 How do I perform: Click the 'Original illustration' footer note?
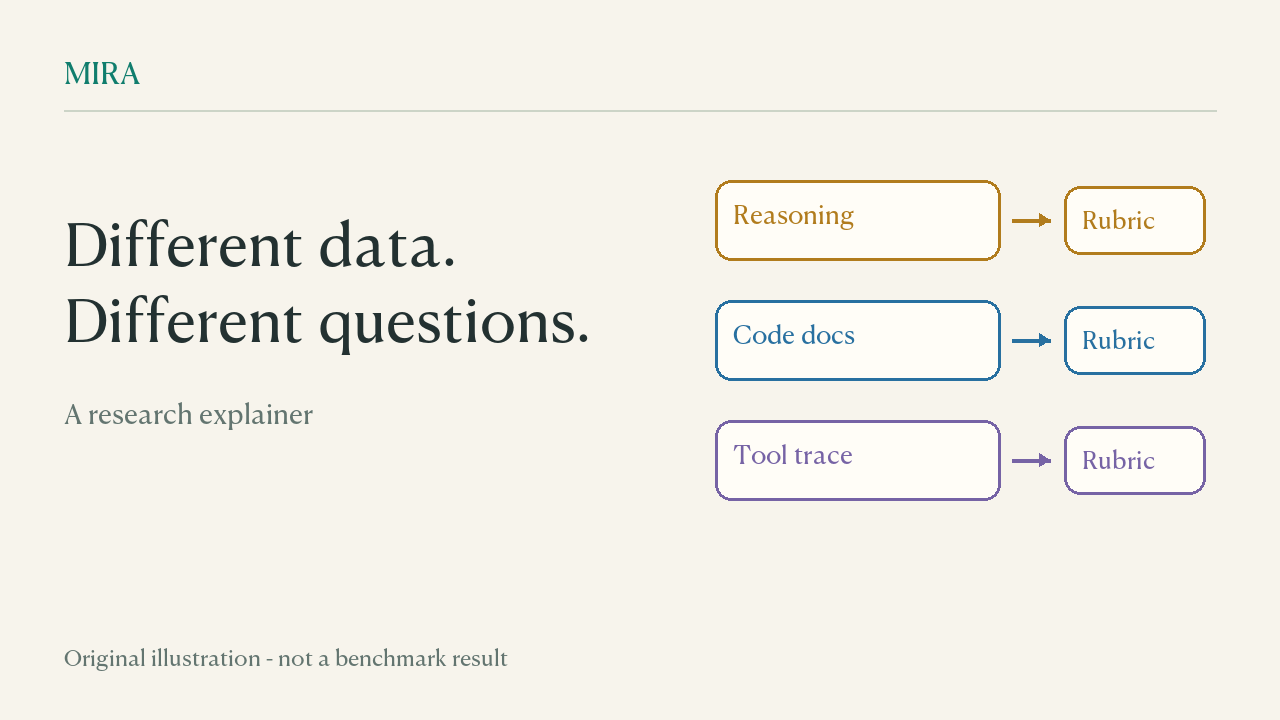(x=286, y=658)
